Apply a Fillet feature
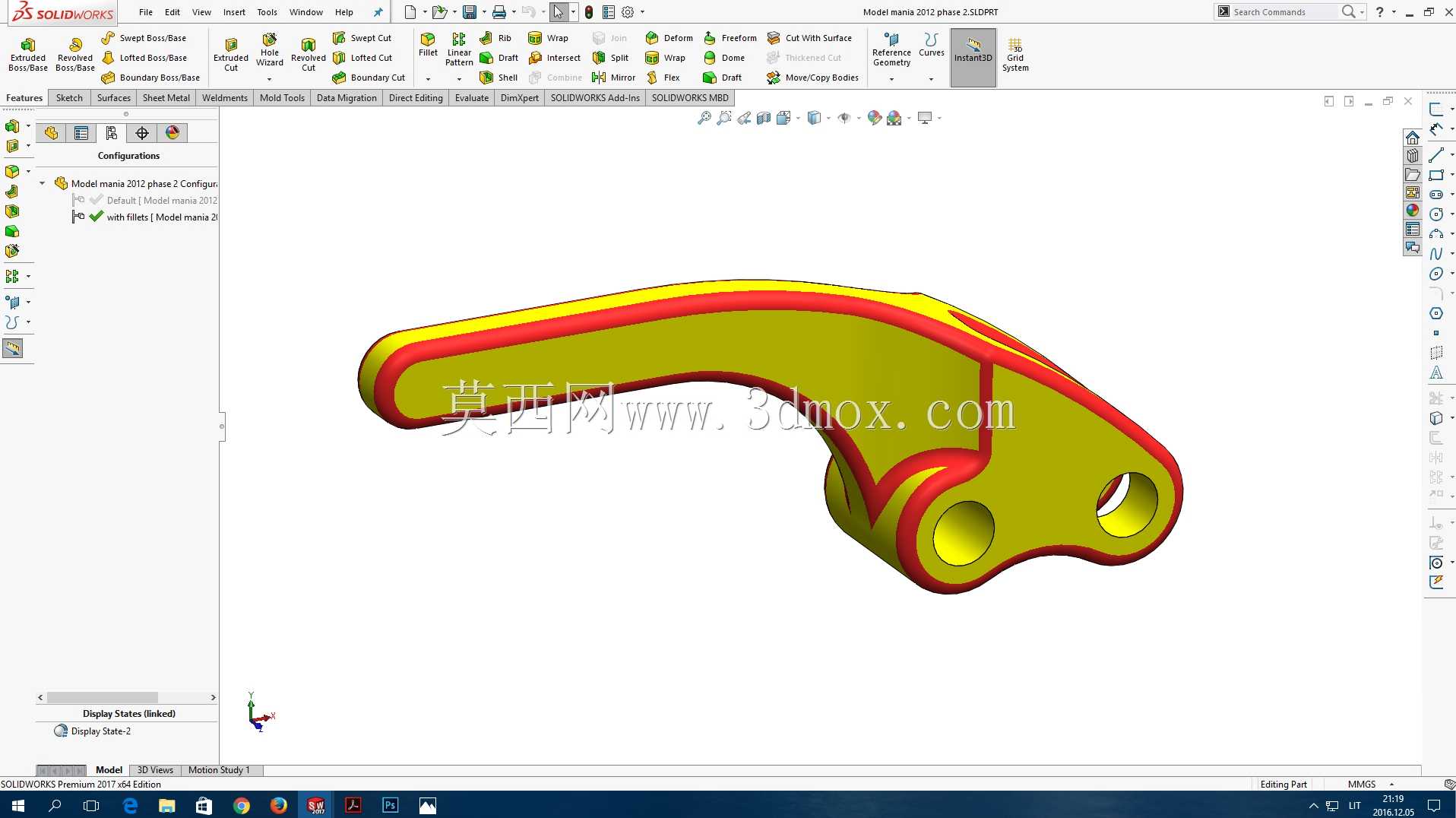This screenshot has height=818, width=1456. click(428, 45)
